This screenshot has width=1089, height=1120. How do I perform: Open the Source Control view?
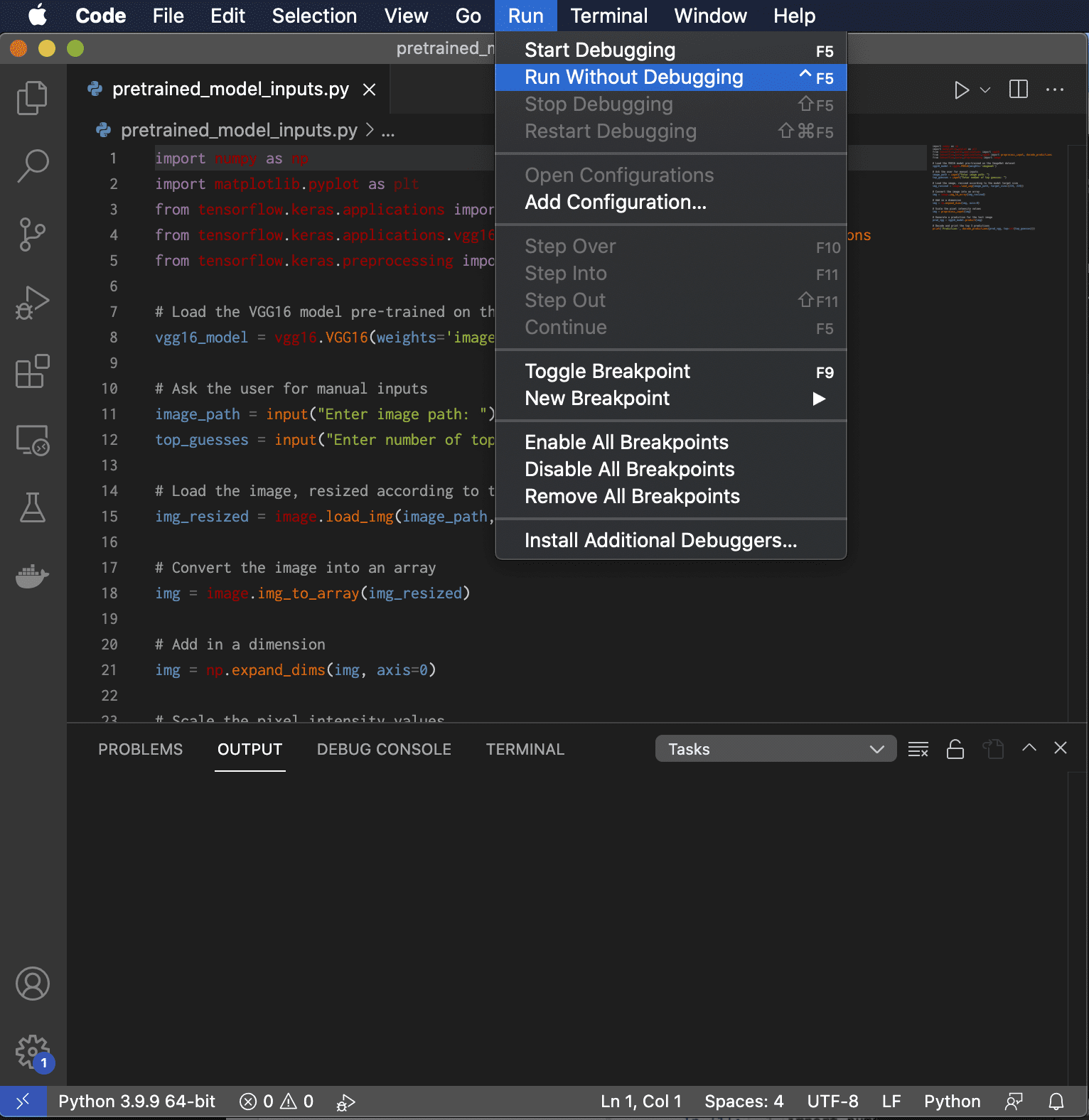pyautogui.click(x=32, y=235)
